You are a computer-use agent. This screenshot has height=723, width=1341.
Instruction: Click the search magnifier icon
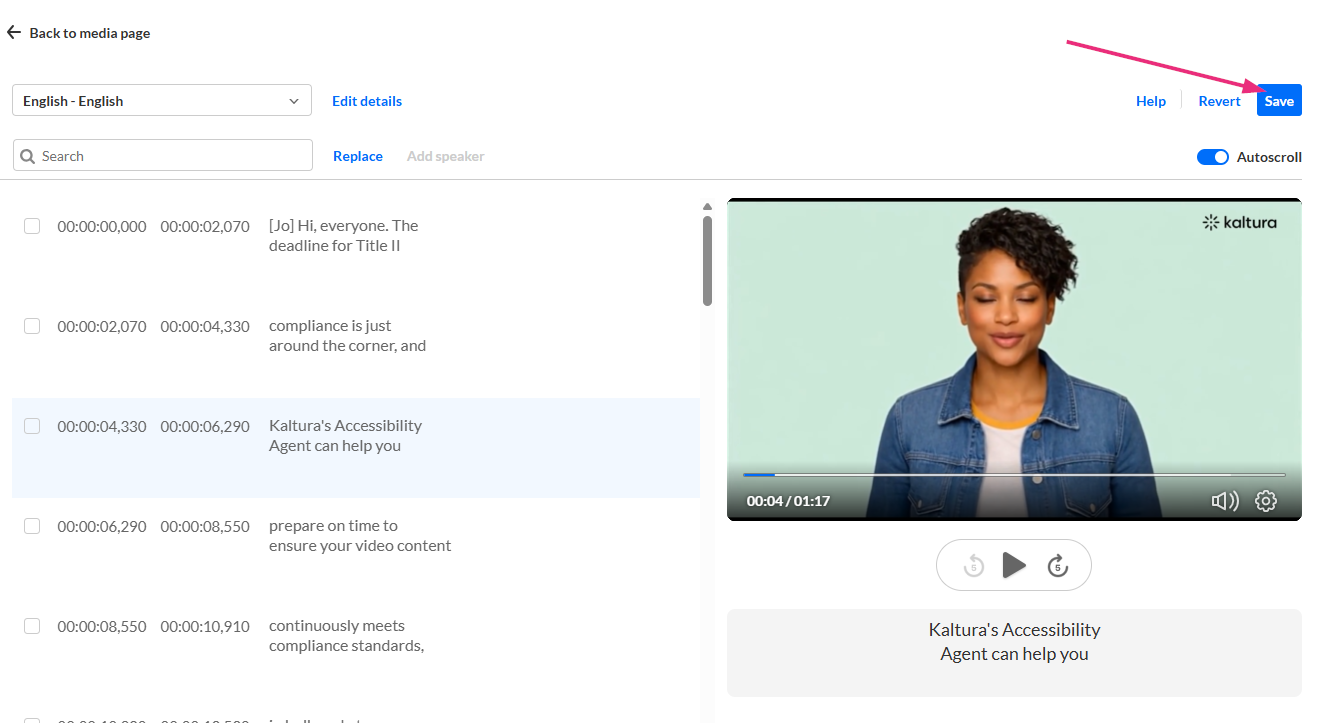point(28,156)
